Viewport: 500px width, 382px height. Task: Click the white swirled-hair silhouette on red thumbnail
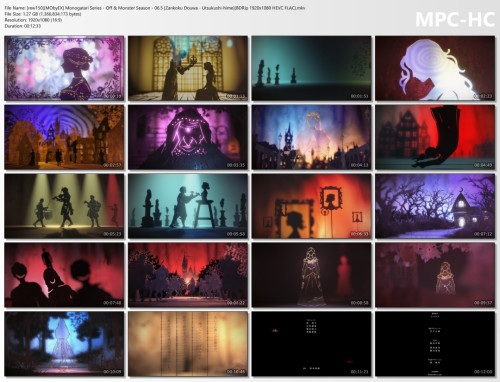pos(435,68)
